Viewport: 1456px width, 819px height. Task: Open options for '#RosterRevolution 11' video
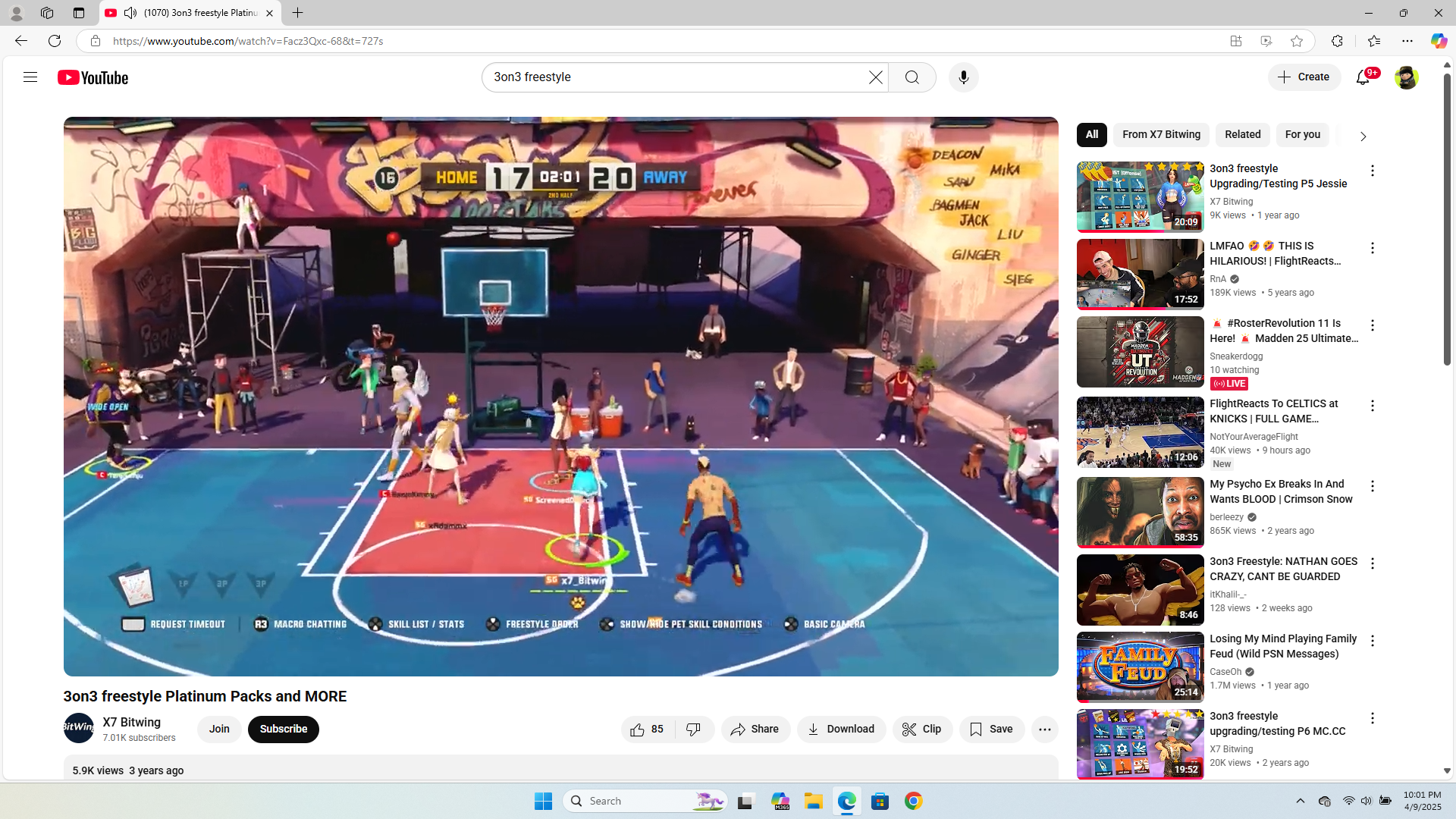(x=1373, y=325)
